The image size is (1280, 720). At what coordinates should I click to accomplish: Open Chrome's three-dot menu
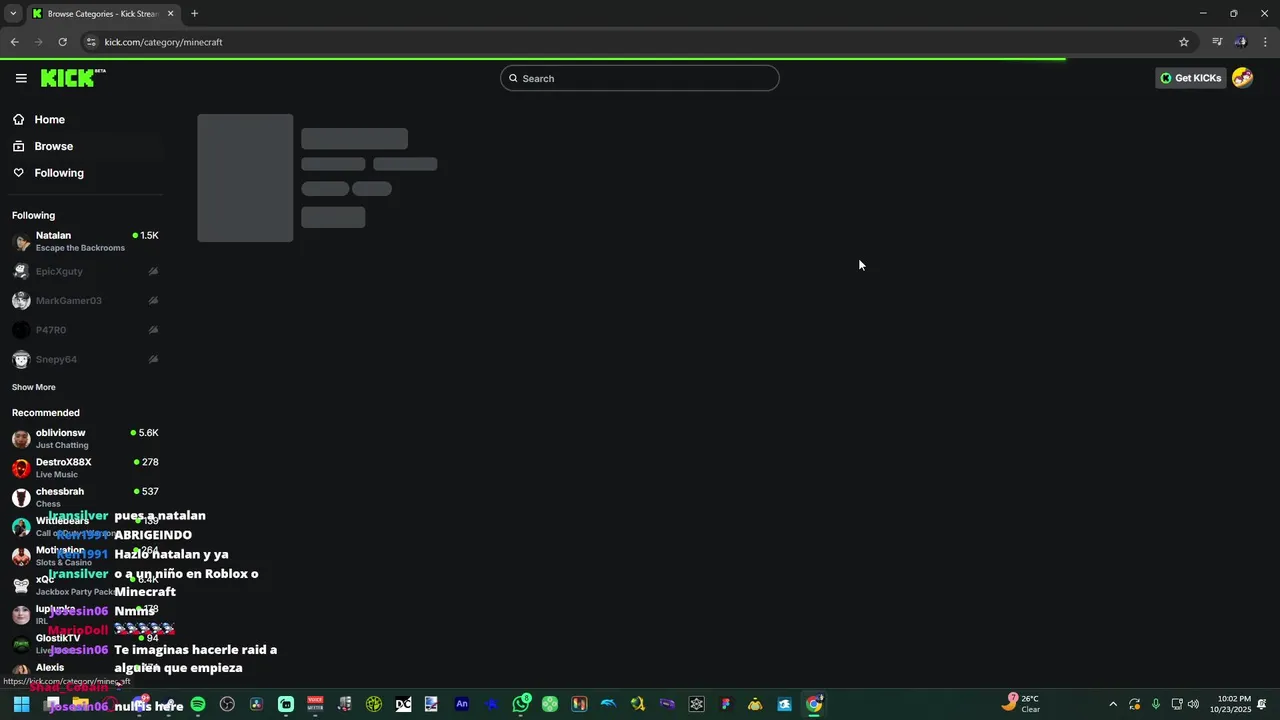1266,42
